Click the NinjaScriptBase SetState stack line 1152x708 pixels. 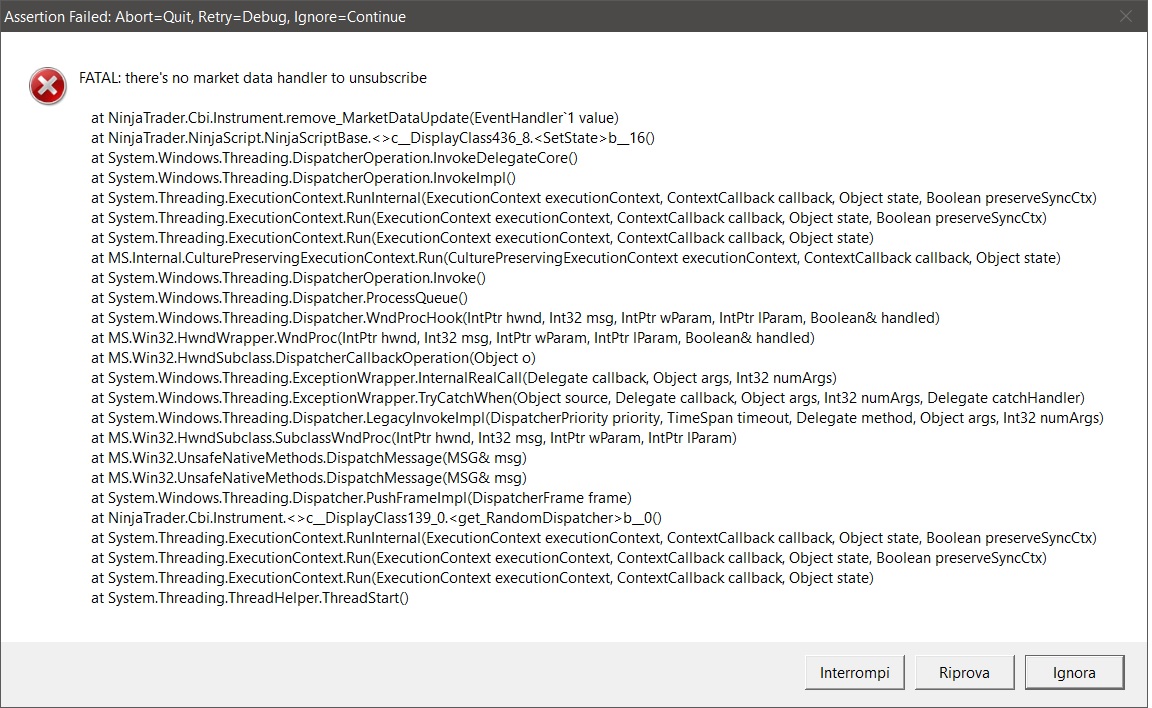tap(373, 138)
